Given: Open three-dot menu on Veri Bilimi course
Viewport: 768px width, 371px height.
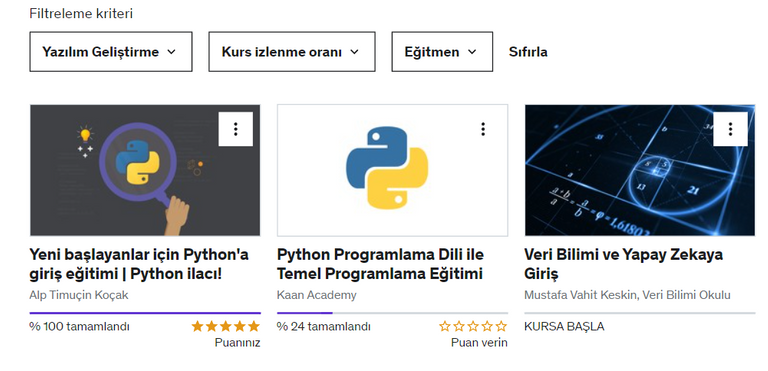Looking at the screenshot, I should tap(730, 129).
